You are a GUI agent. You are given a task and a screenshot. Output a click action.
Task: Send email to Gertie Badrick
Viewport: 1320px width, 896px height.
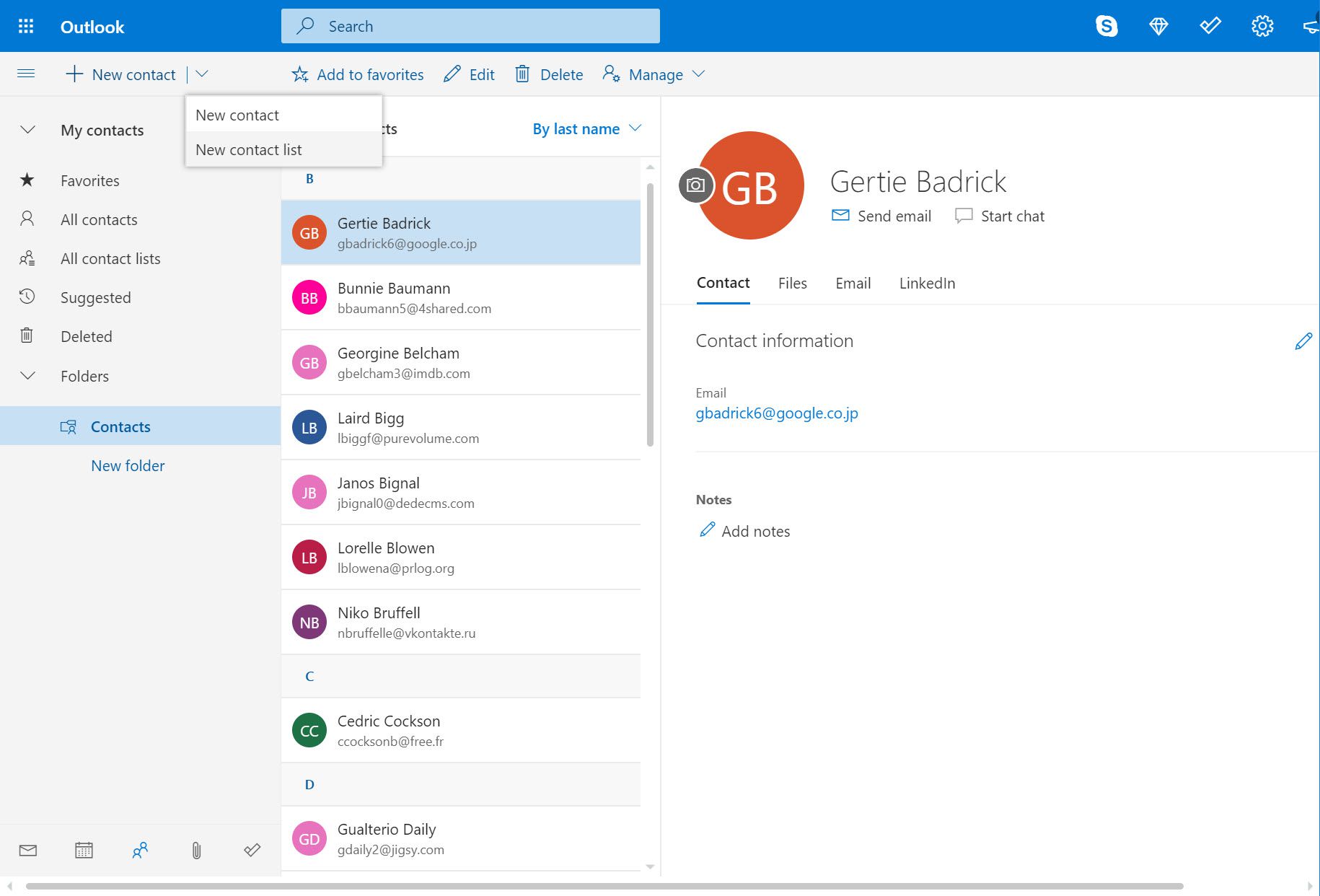tap(881, 216)
